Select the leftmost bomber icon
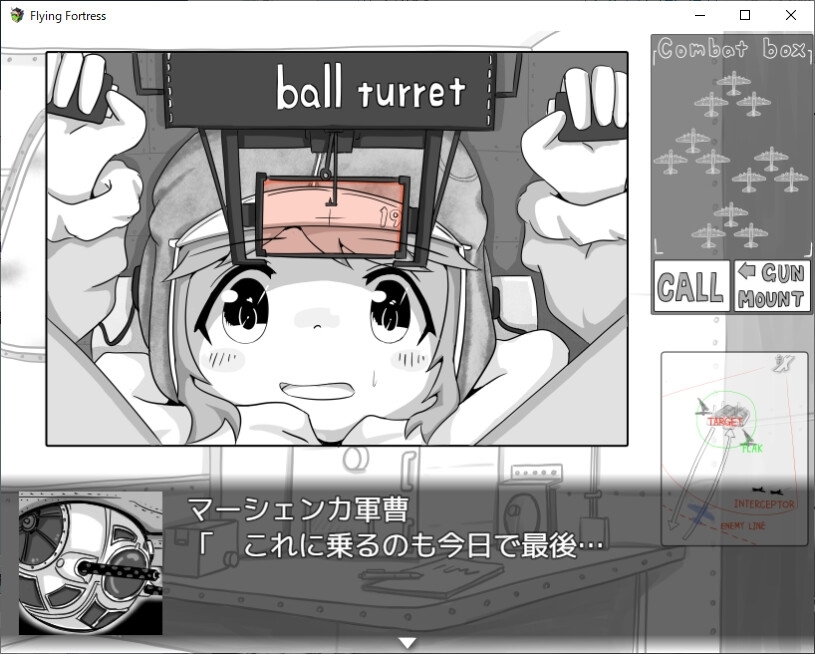The height and width of the screenshot is (654, 815). (x=672, y=161)
